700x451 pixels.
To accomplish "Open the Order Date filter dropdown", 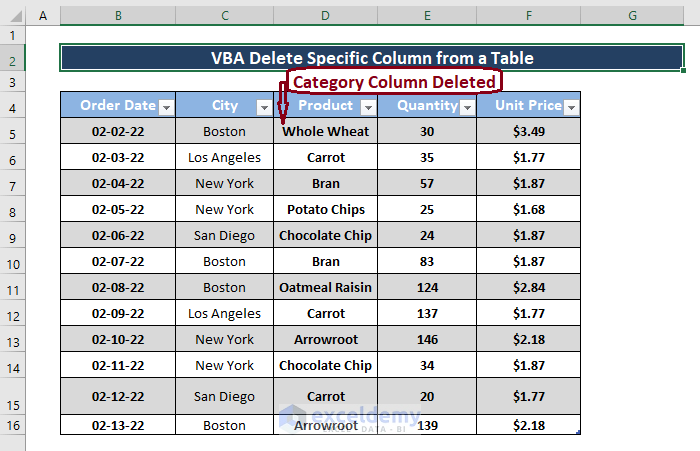I will [167, 107].
